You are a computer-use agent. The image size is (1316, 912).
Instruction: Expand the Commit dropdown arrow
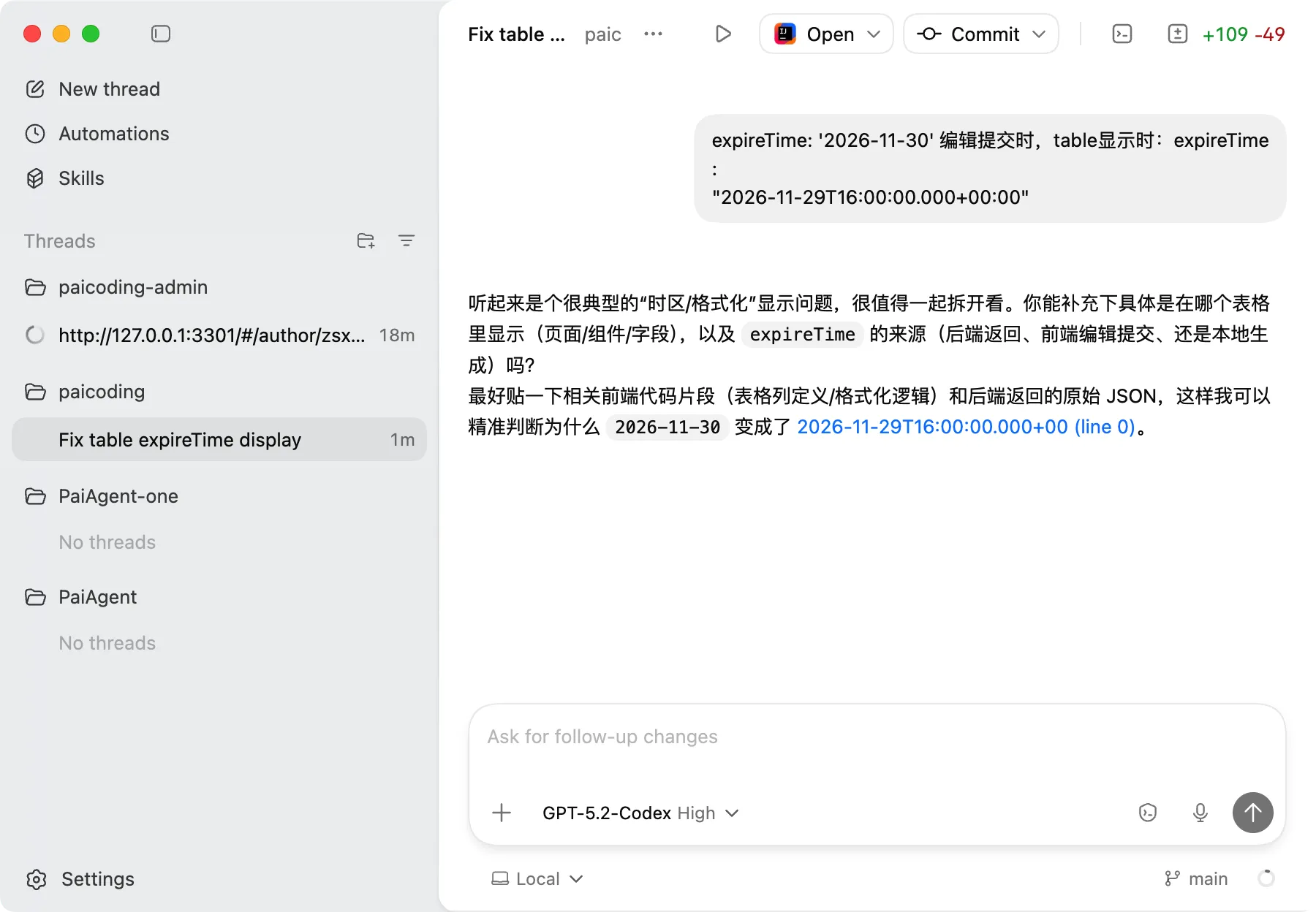(1039, 34)
